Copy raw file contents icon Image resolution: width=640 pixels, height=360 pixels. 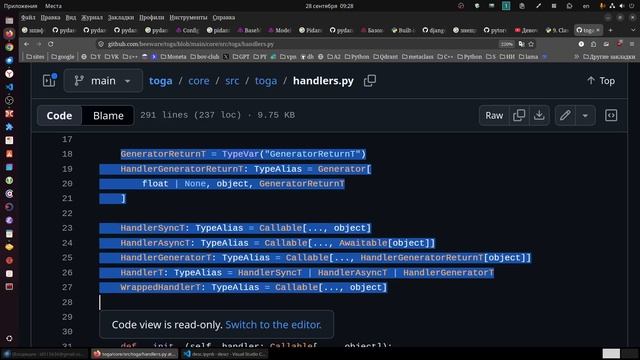[x=519, y=116]
